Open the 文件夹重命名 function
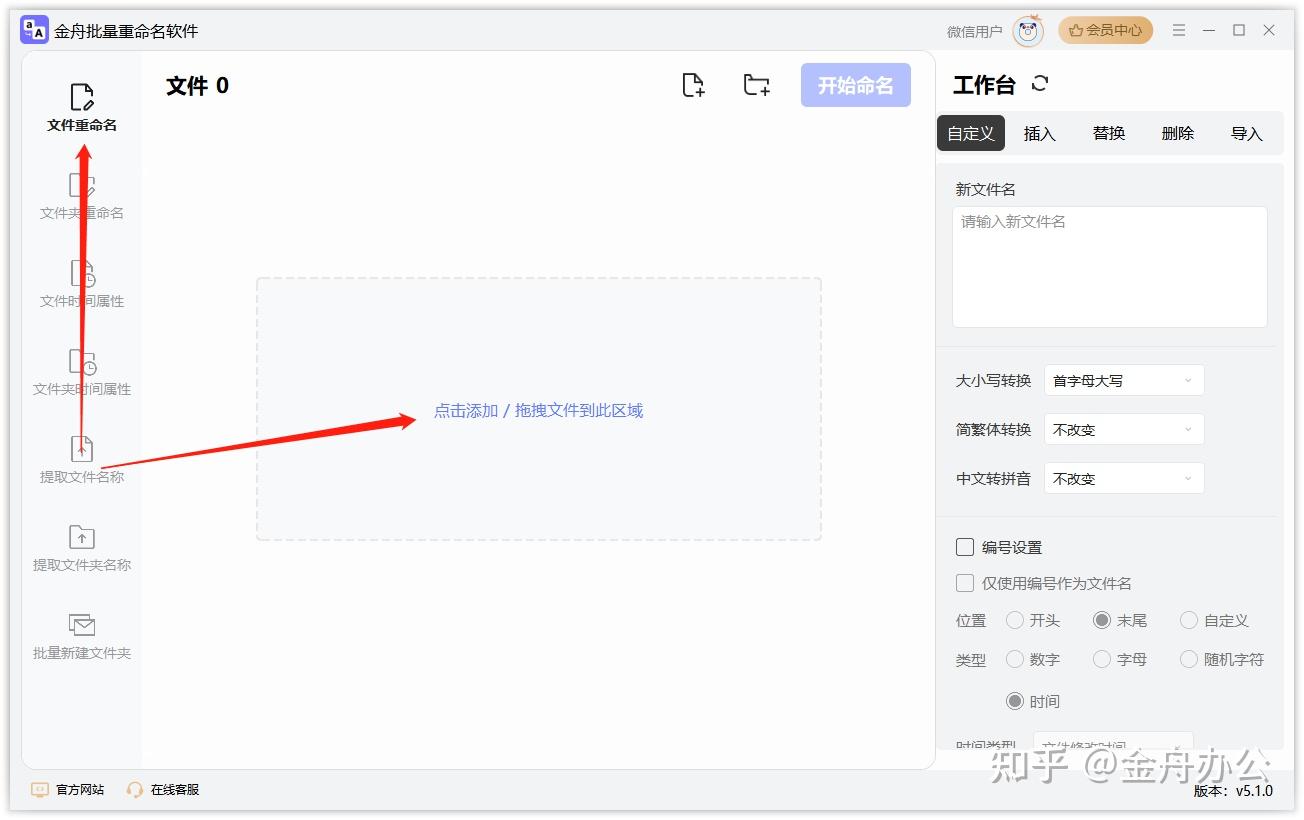Image resolution: width=1304 pixels, height=820 pixels. click(x=80, y=195)
